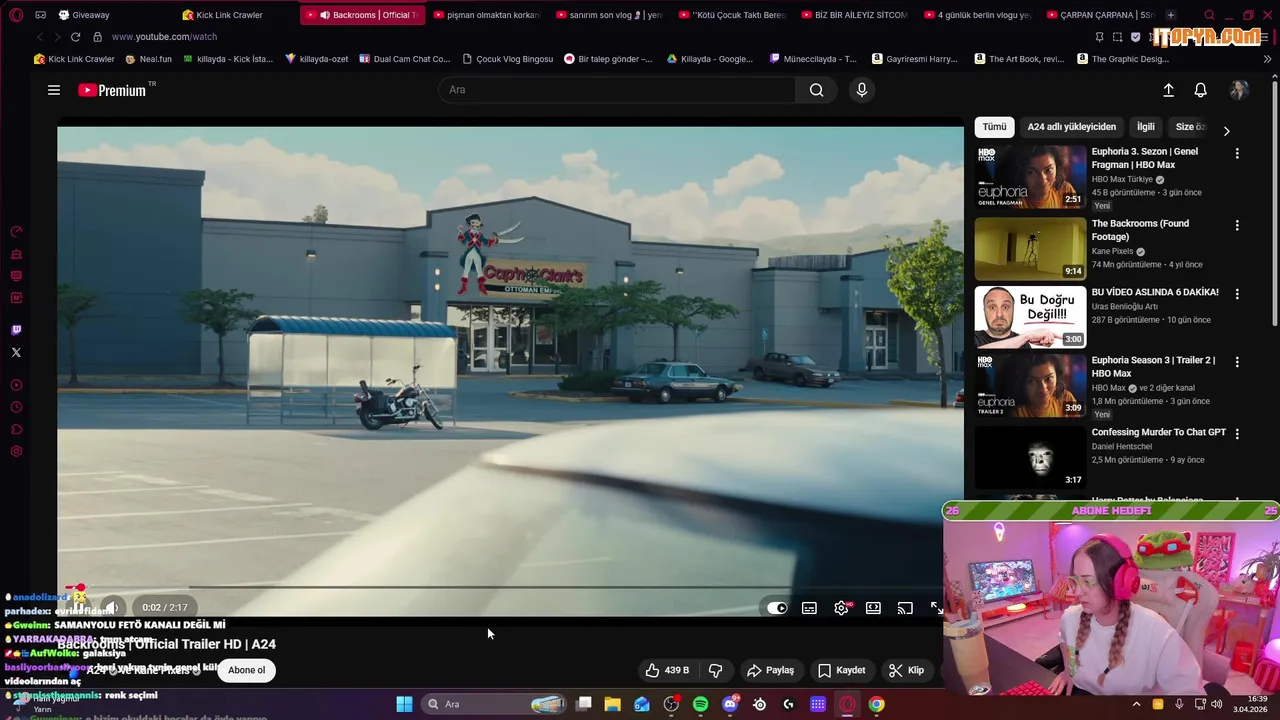Open the Kane Pixels channel name
1280x720 pixels.
point(1112,252)
